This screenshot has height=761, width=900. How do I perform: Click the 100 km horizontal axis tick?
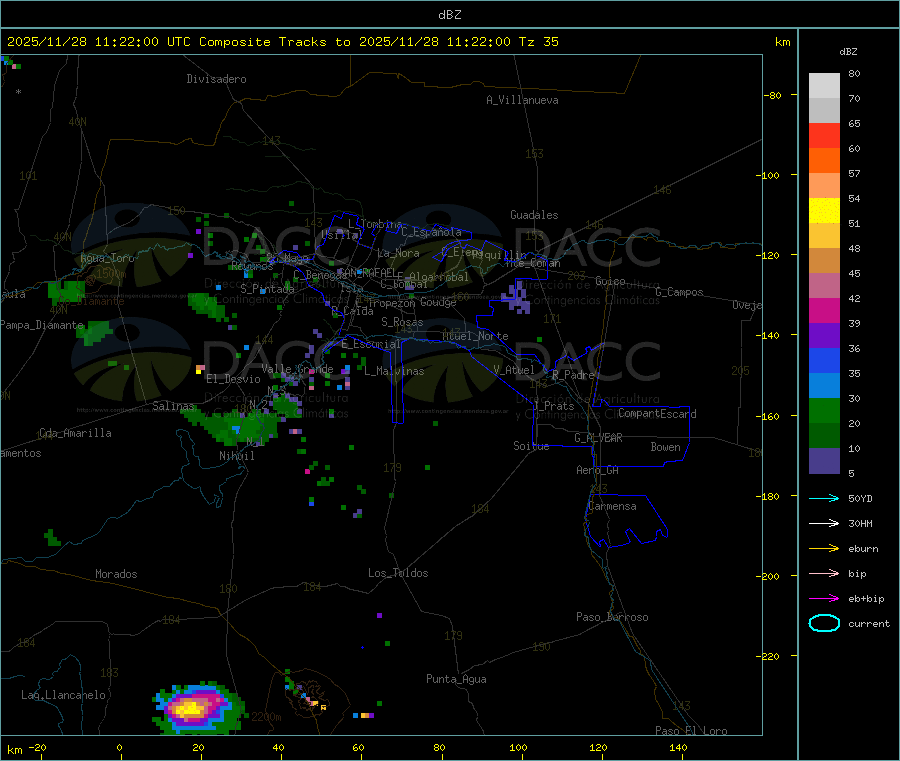[x=518, y=747]
